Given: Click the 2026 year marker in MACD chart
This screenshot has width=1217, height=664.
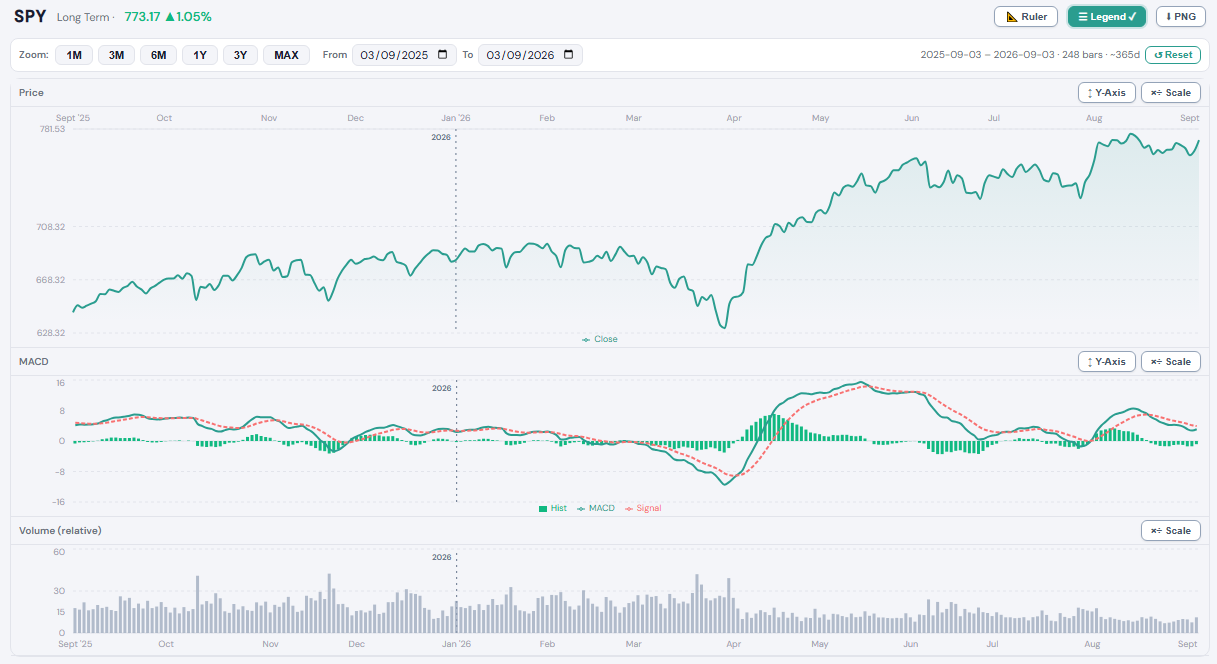Looking at the screenshot, I should [x=441, y=388].
